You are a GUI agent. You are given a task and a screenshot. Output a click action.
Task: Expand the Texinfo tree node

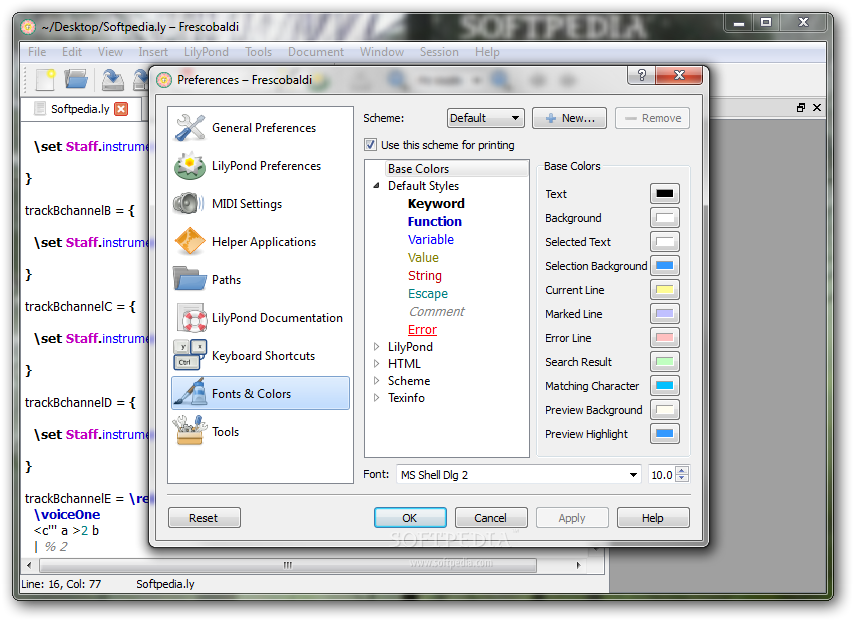[376, 398]
